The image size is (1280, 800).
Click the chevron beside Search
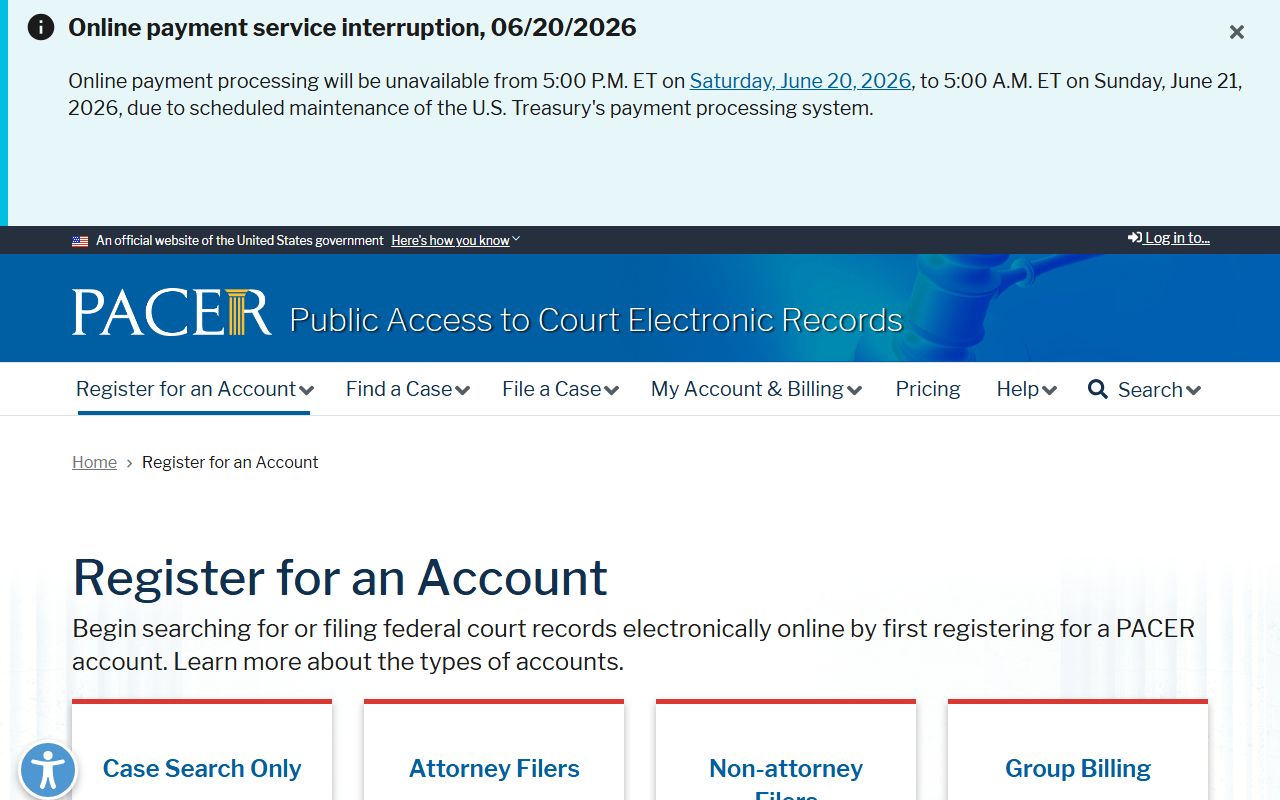[x=1193, y=391]
